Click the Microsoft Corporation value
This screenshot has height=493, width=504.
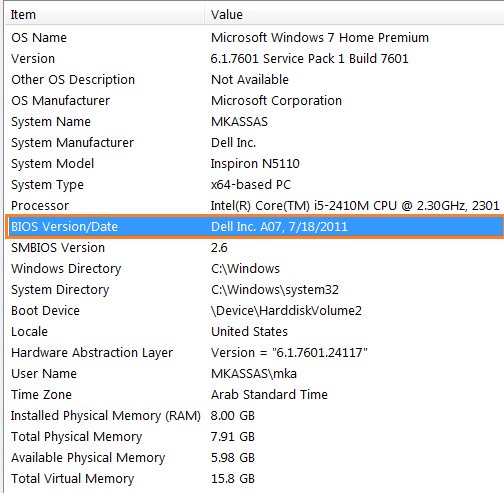276,101
